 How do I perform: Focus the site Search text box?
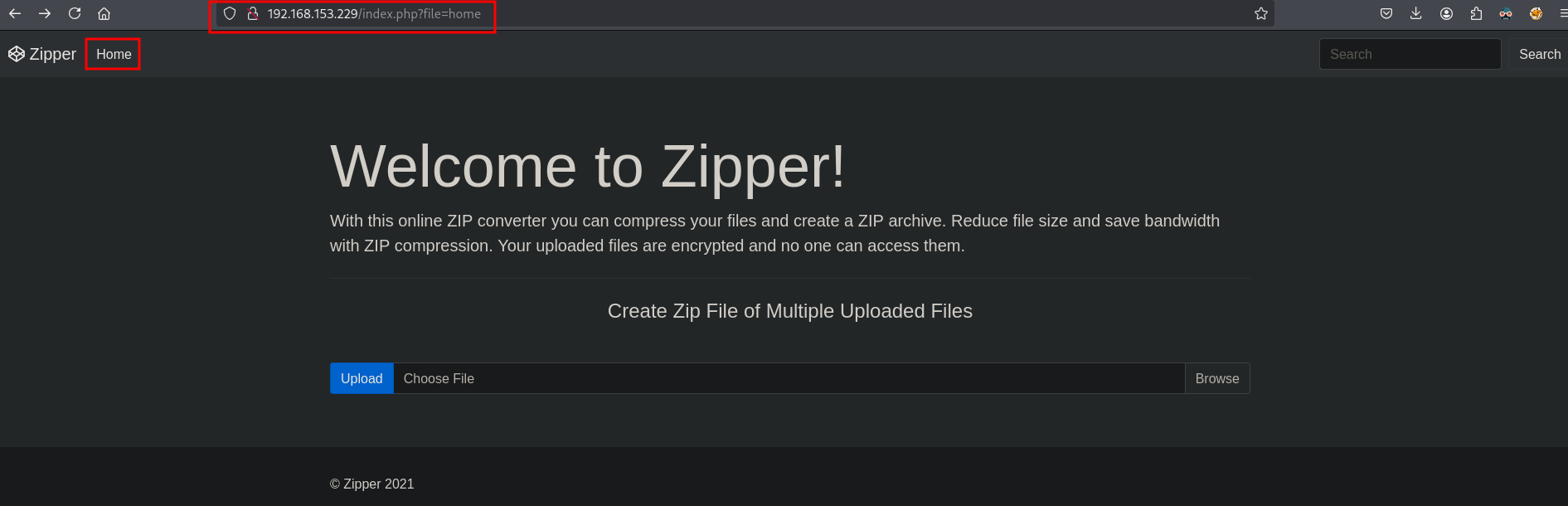pos(1410,54)
